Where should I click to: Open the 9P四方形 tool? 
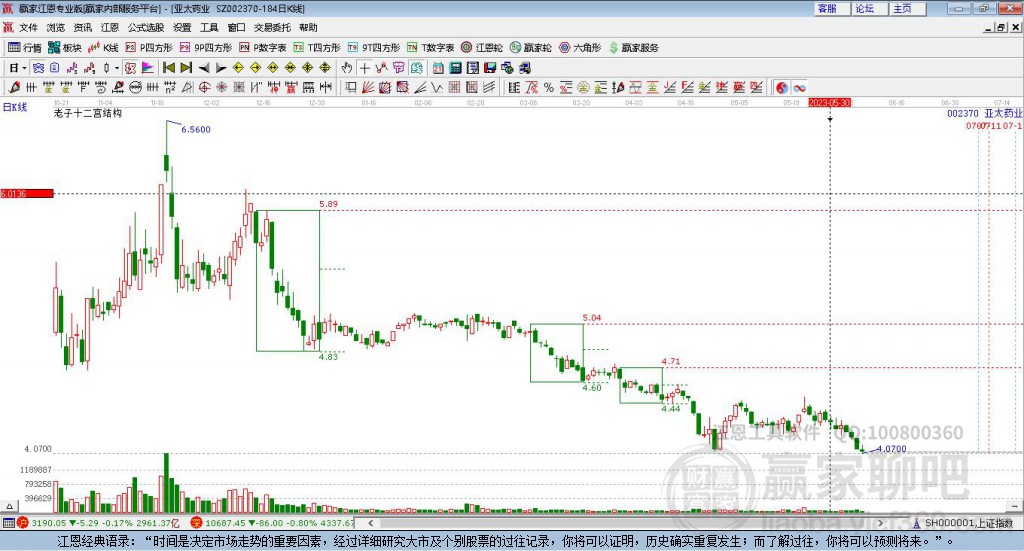(x=205, y=48)
